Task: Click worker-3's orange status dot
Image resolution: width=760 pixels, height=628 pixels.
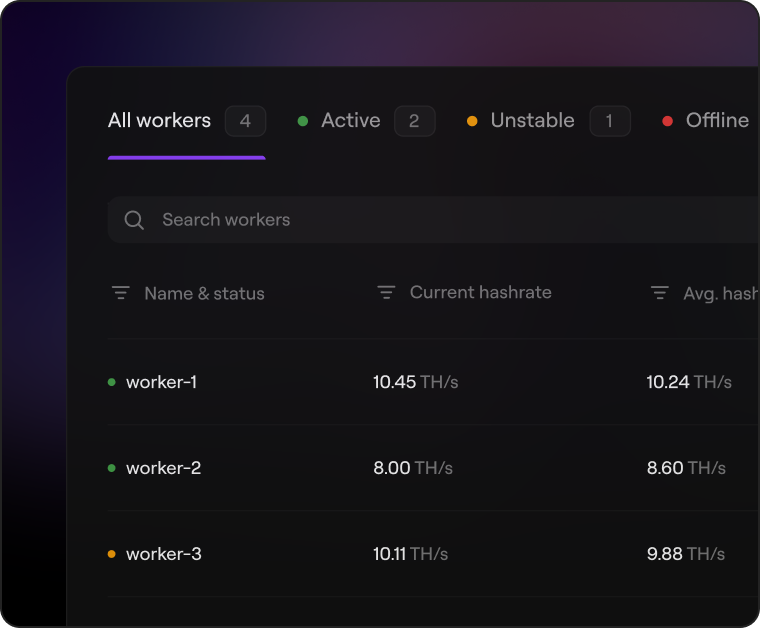Action: click(x=111, y=553)
